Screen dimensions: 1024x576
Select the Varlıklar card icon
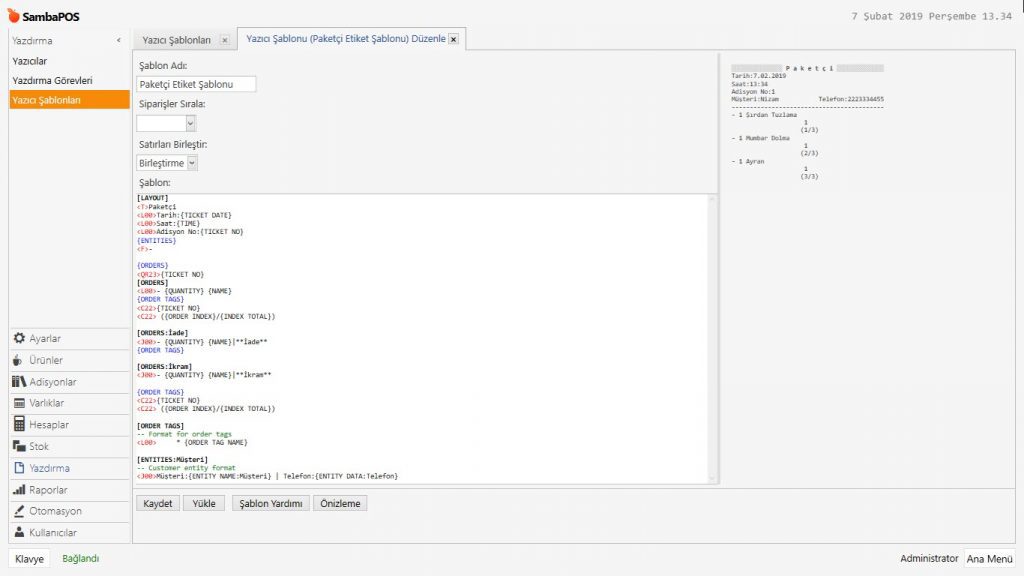click(19, 403)
